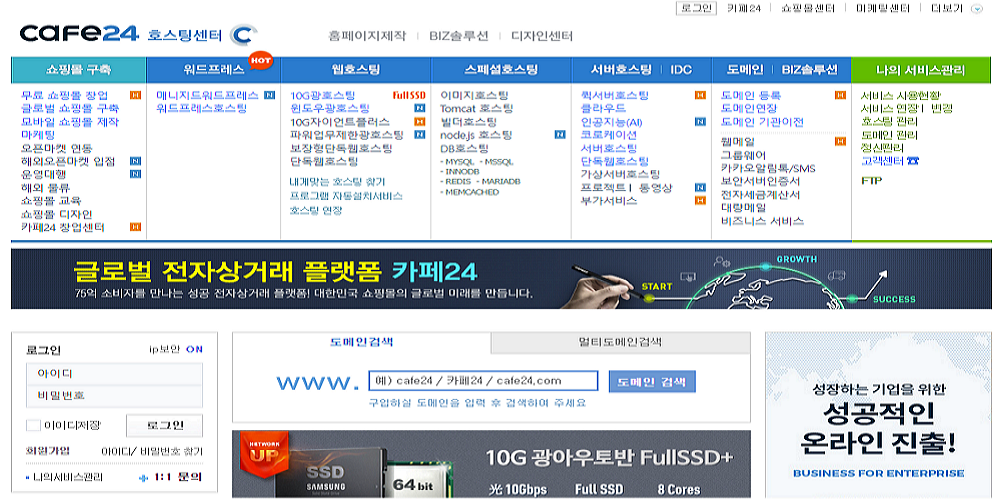The image size is (1000, 500).
Task: Open the 웹호스팅 menu tab
Action: (356, 70)
